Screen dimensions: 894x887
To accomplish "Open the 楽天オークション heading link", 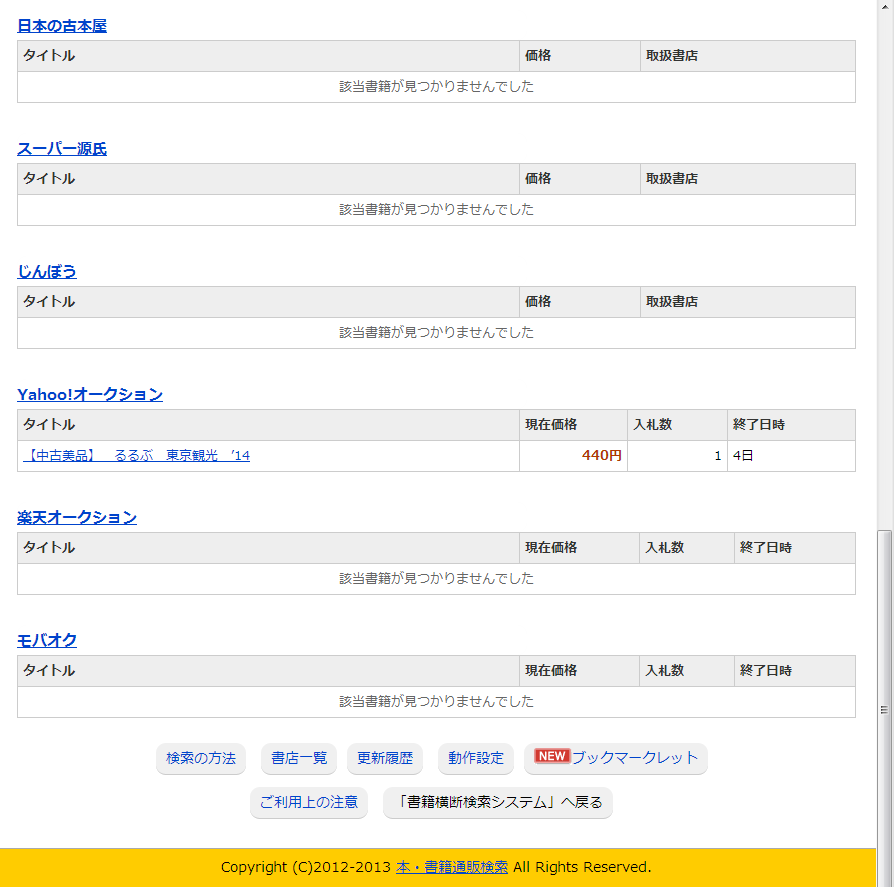I will [77, 518].
